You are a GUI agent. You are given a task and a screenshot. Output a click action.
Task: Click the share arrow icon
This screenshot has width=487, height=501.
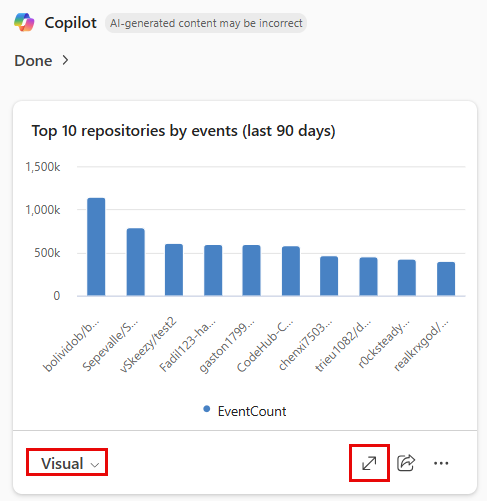pyautogui.click(x=406, y=463)
